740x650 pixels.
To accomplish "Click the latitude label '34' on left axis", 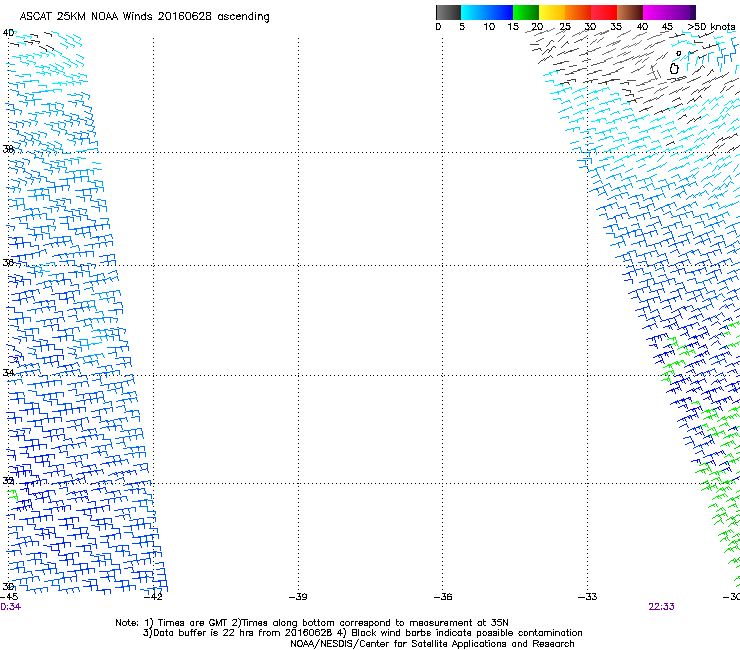I will click(x=8, y=372).
